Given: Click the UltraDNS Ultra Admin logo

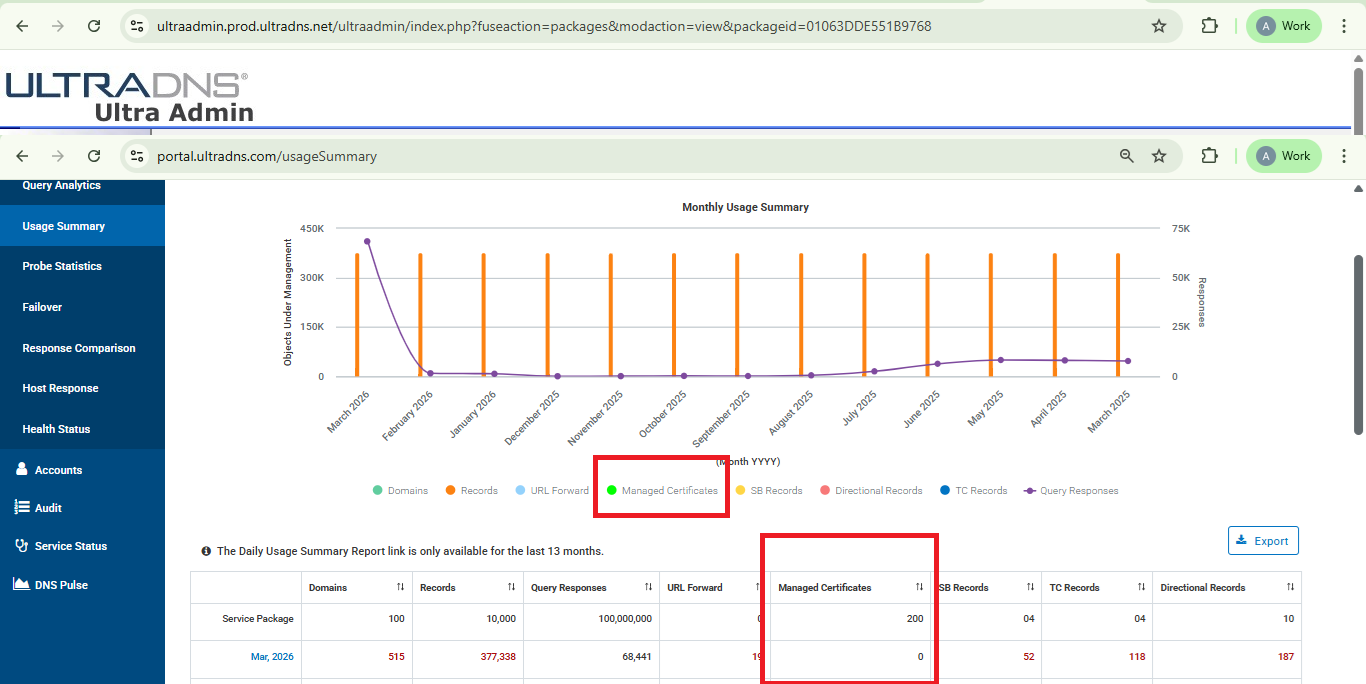Looking at the screenshot, I should (129, 97).
